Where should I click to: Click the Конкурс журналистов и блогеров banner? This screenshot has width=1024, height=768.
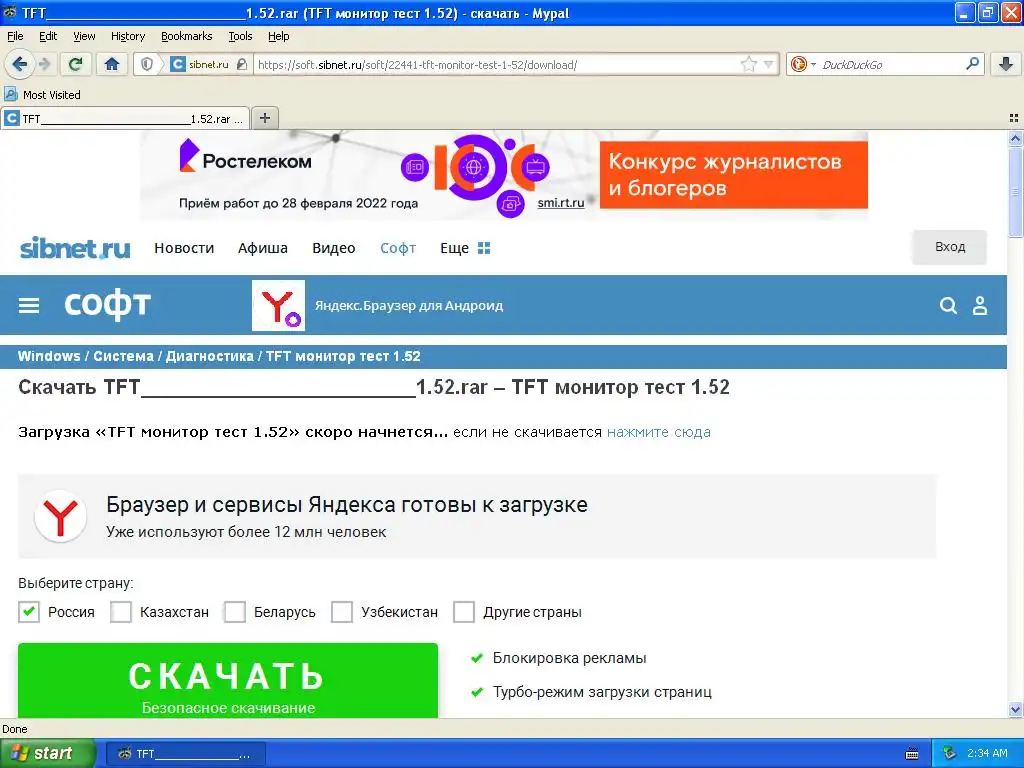pyautogui.click(x=733, y=174)
